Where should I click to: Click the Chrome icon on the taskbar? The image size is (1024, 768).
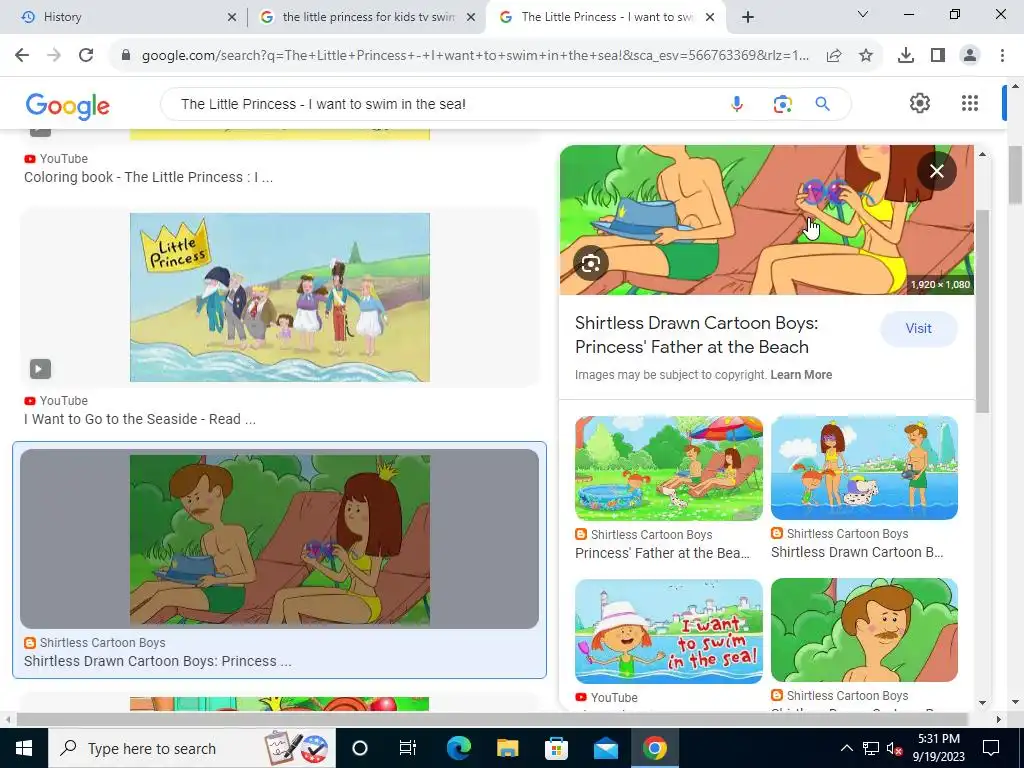654,748
